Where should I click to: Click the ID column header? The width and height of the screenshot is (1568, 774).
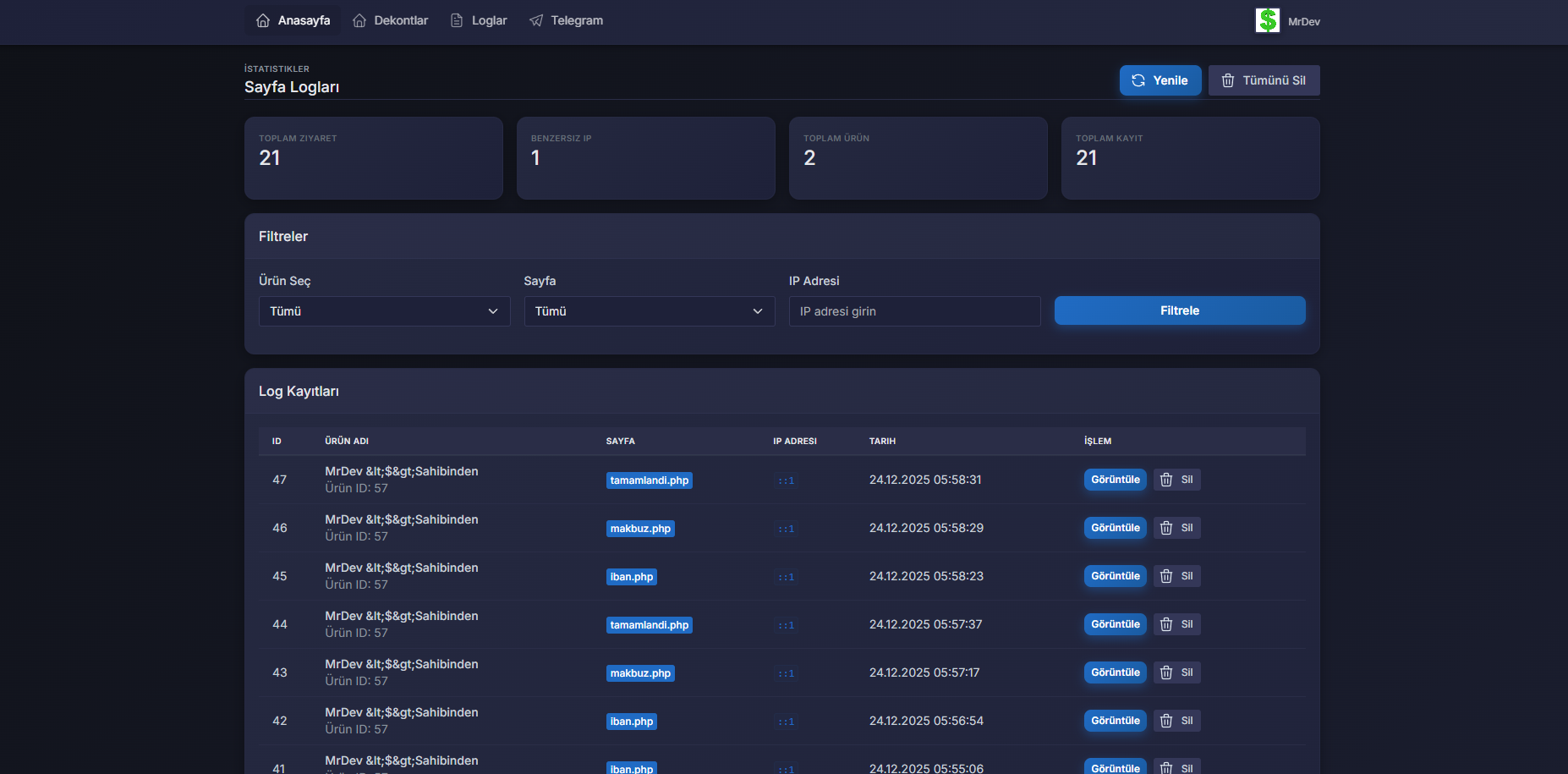(277, 441)
